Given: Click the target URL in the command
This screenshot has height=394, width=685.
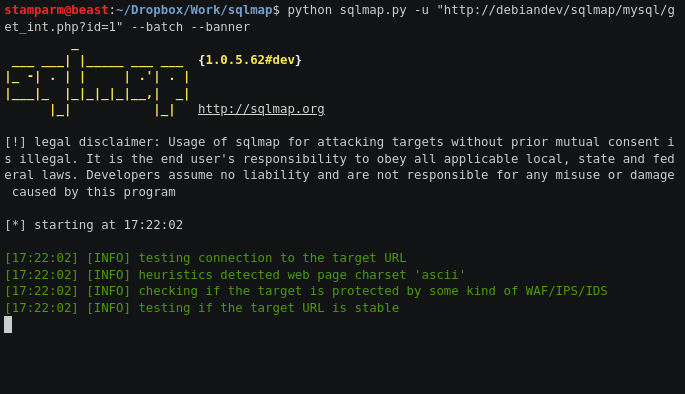Looking at the screenshot, I should pyautogui.click(x=339, y=18).
